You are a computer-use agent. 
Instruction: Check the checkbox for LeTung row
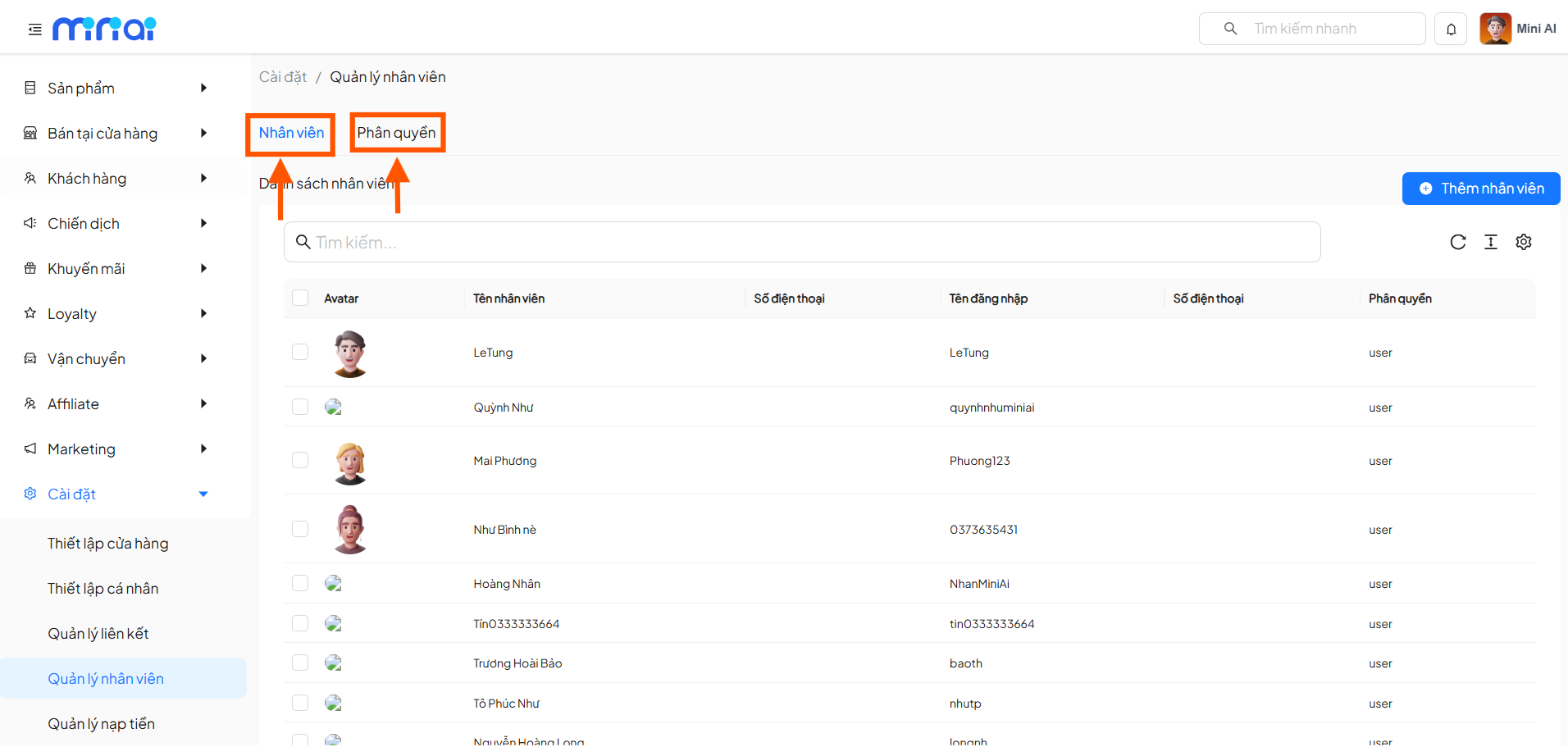click(x=299, y=351)
